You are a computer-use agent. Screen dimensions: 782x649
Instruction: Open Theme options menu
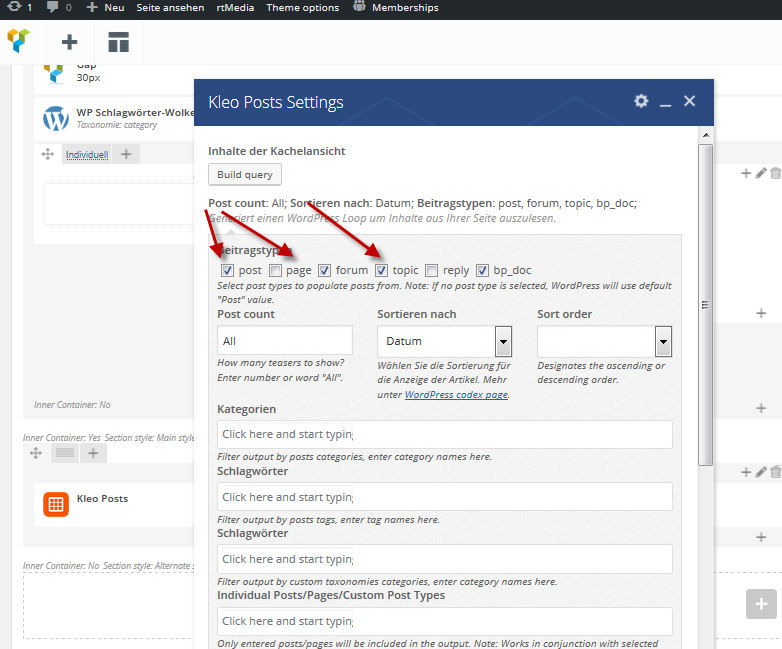tap(302, 7)
